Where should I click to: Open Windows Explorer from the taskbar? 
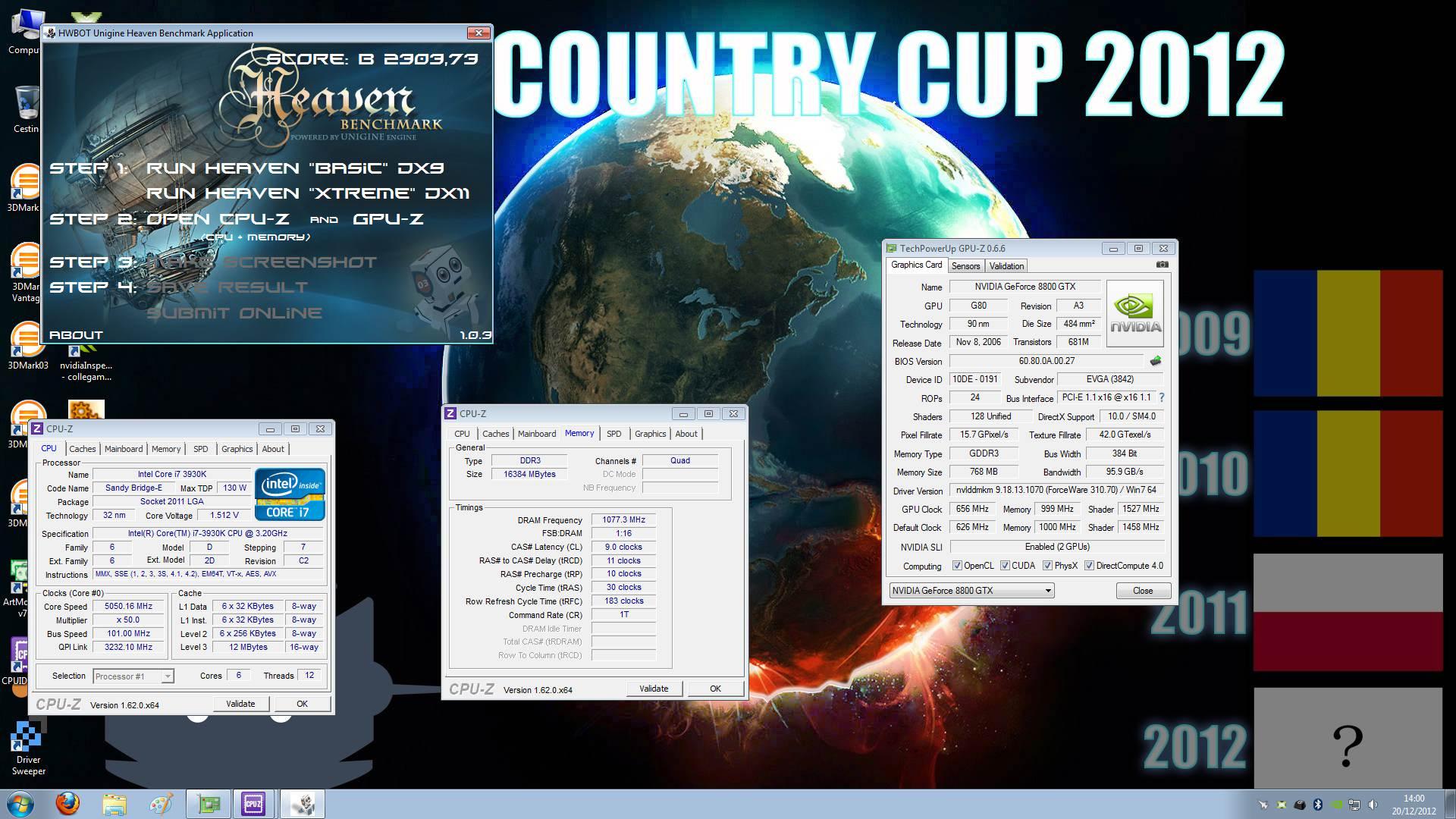[115, 804]
